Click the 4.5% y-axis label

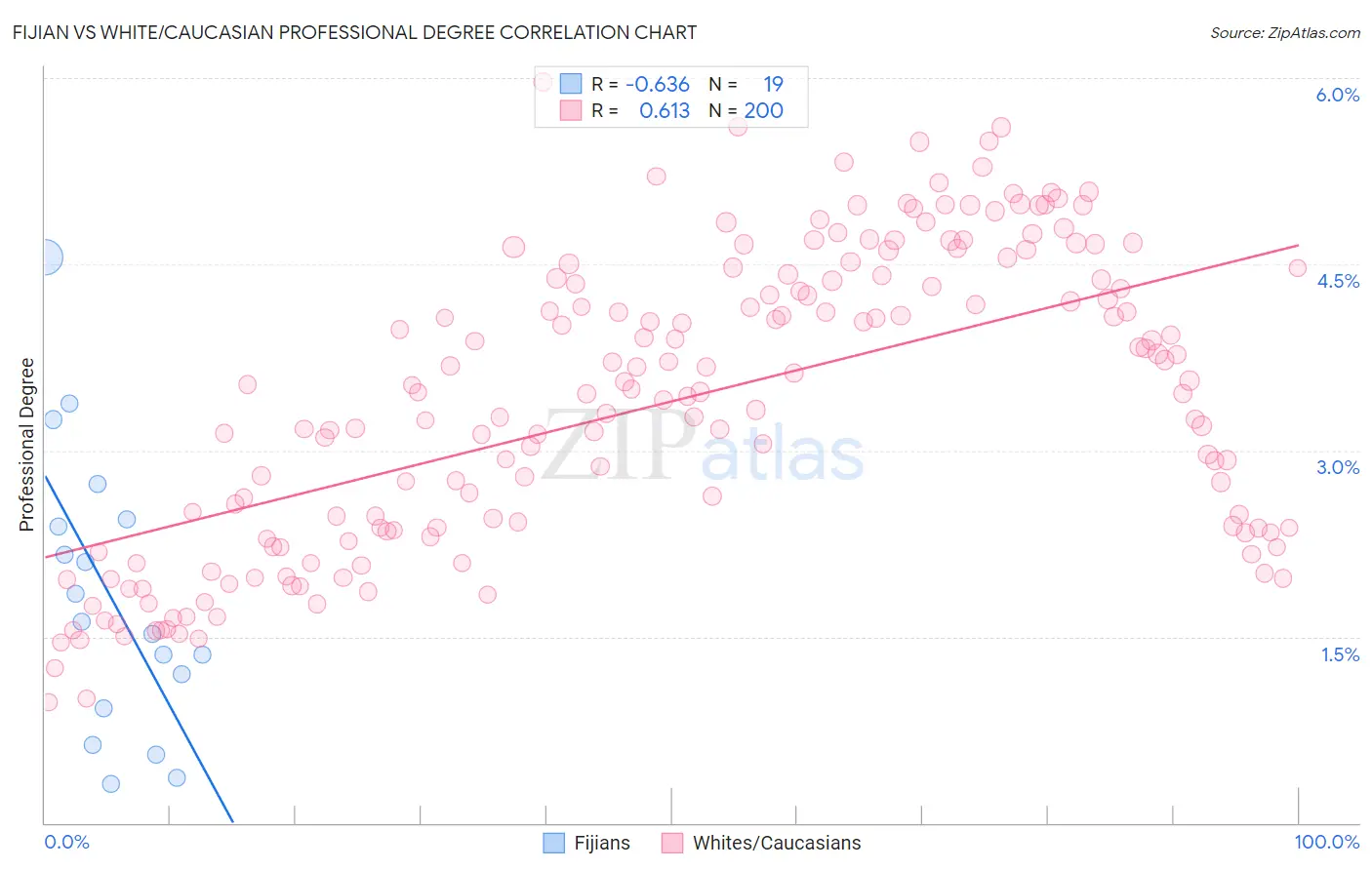1338,281
